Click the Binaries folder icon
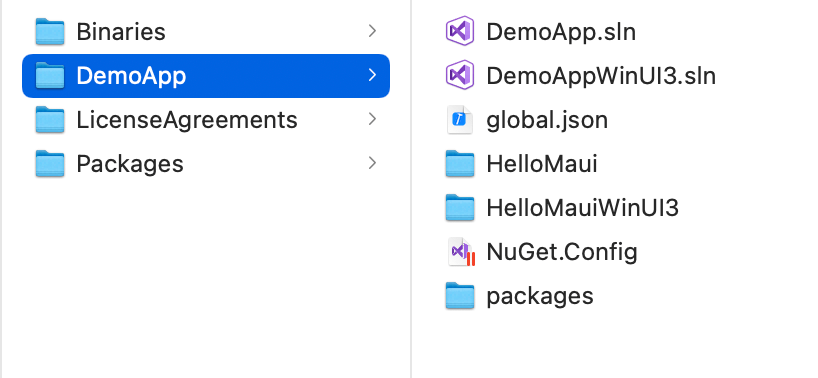 pyautogui.click(x=50, y=31)
